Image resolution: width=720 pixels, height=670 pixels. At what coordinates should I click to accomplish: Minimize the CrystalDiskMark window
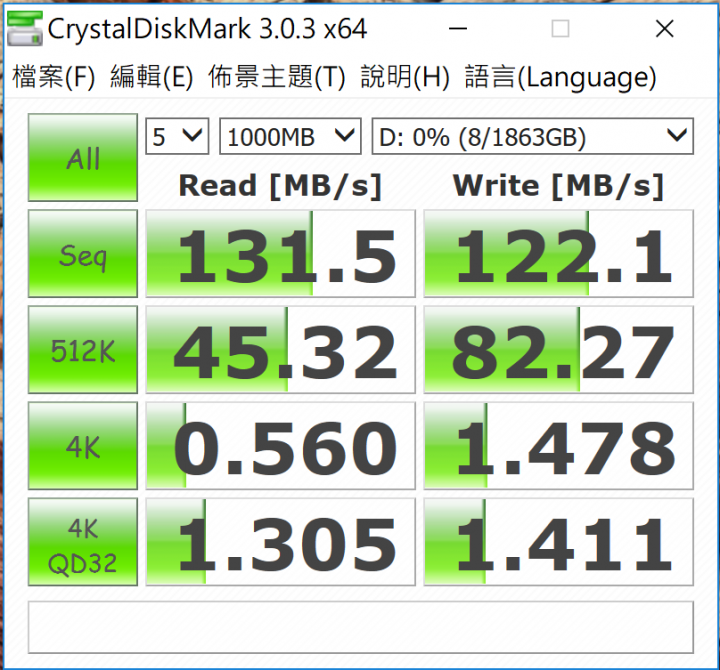[458, 29]
